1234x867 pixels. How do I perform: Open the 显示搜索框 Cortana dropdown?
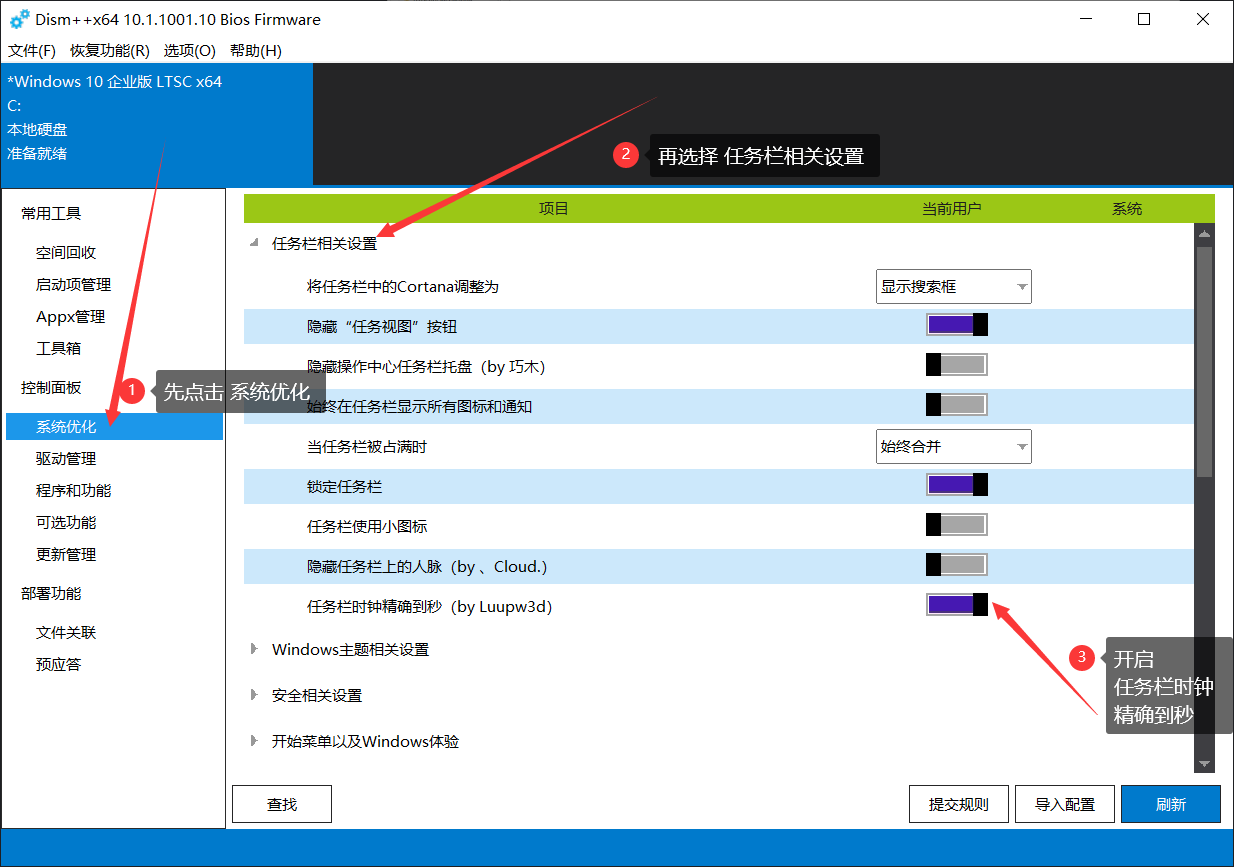(x=954, y=286)
